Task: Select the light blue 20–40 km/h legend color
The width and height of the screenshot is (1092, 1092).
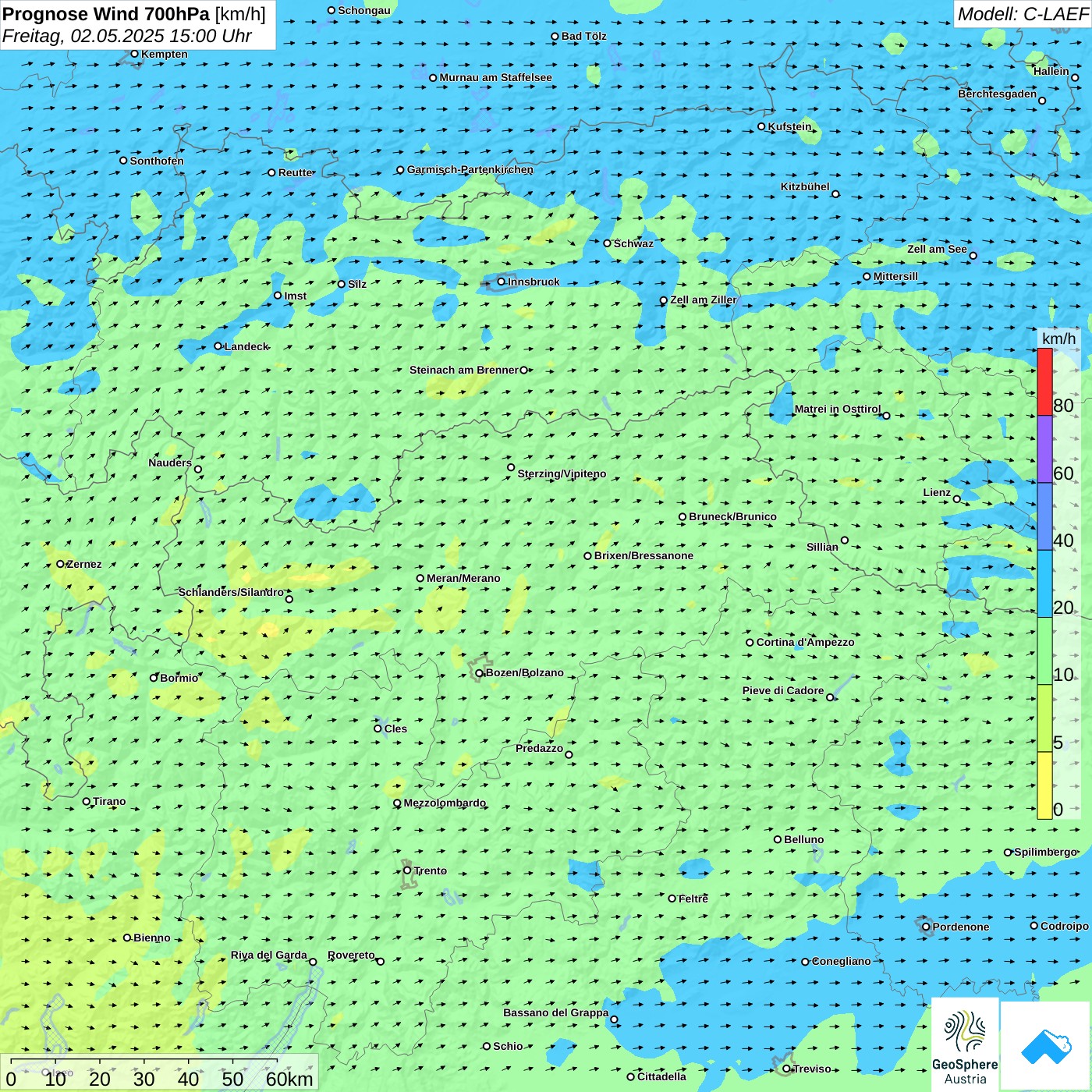Action: pos(1044,584)
